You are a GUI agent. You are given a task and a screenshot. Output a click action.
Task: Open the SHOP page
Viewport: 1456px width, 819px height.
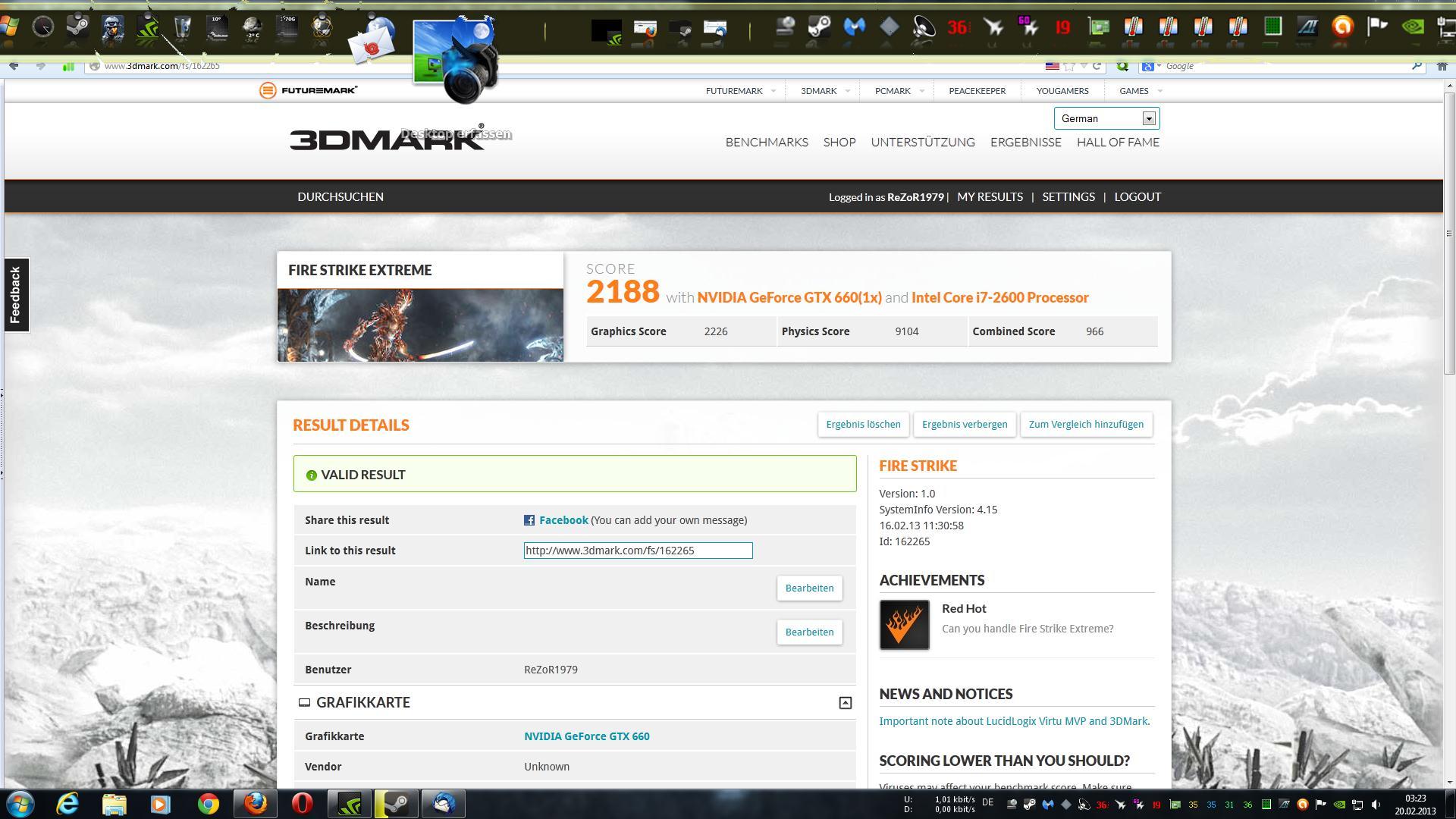click(x=839, y=143)
